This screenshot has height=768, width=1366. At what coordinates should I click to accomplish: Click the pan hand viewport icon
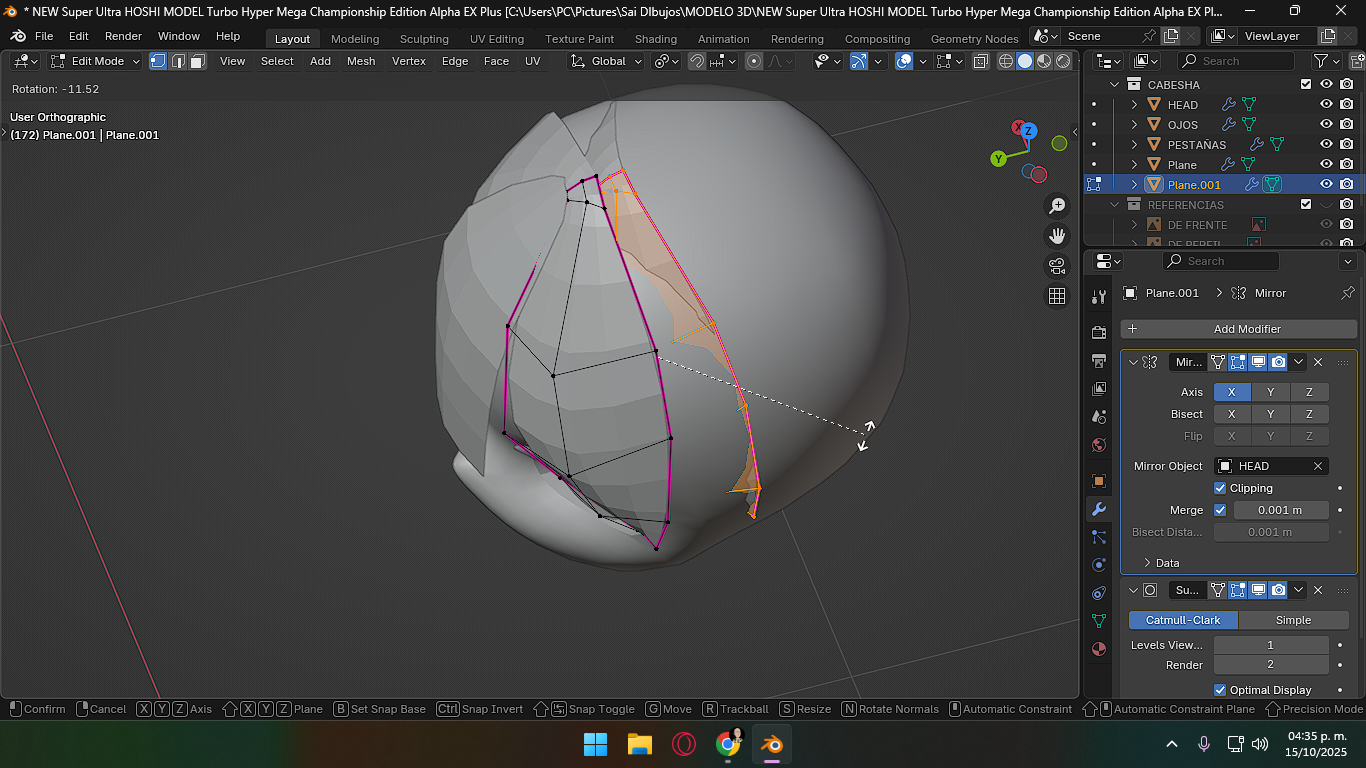click(x=1057, y=236)
